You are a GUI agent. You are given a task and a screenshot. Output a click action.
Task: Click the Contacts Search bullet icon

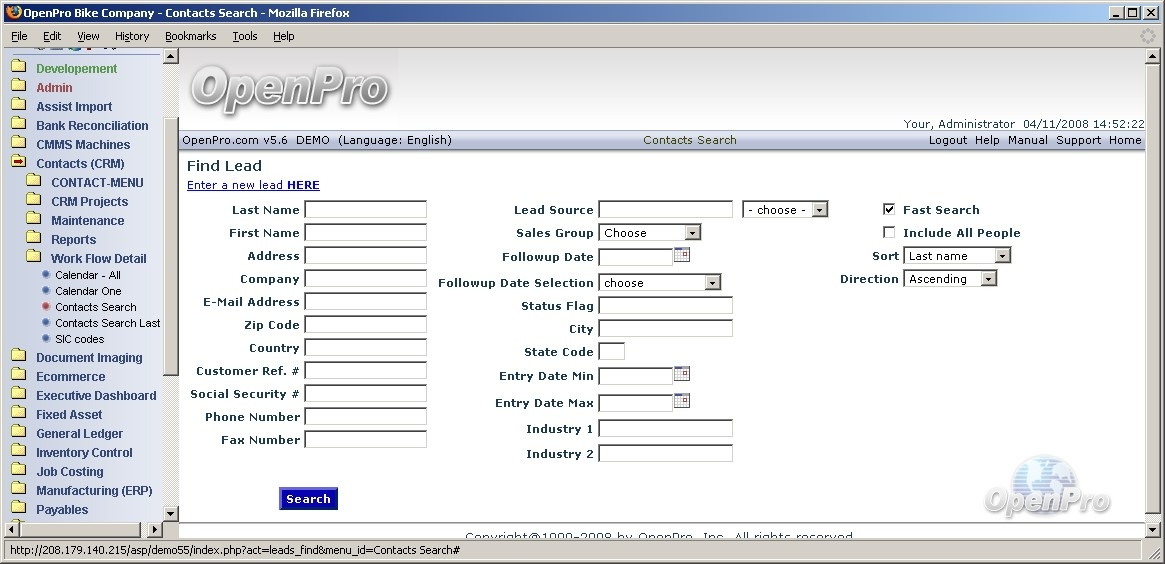pos(46,307)
